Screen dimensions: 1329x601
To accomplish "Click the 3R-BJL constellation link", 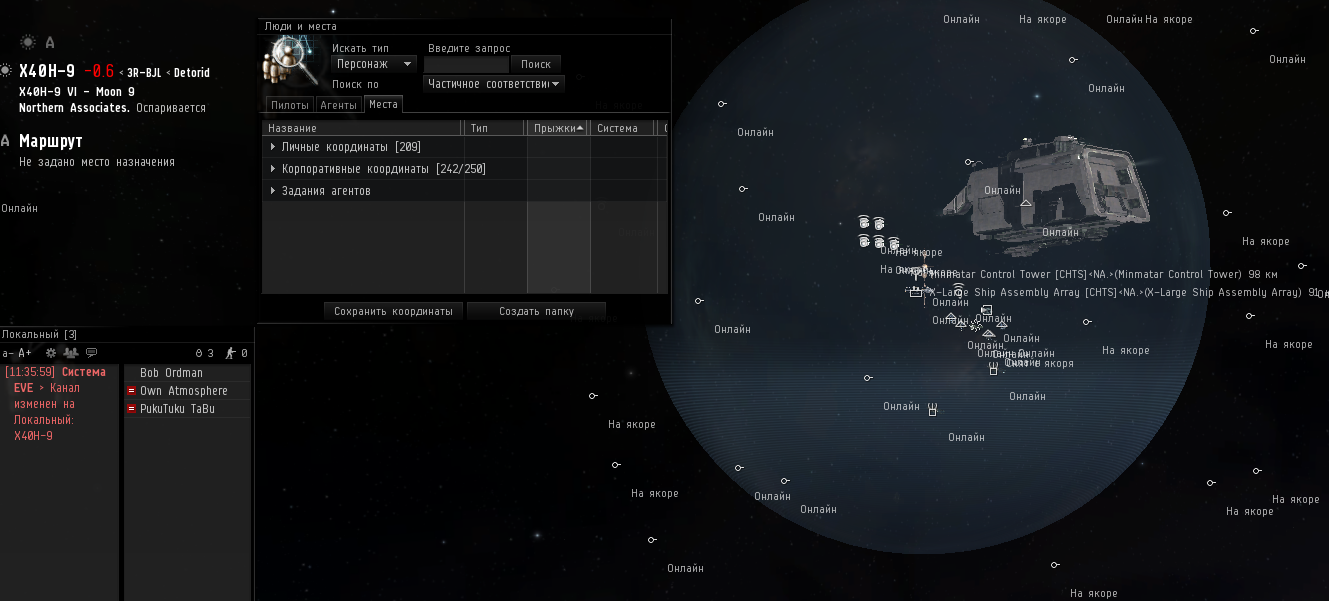I will [x=145, y=73].
